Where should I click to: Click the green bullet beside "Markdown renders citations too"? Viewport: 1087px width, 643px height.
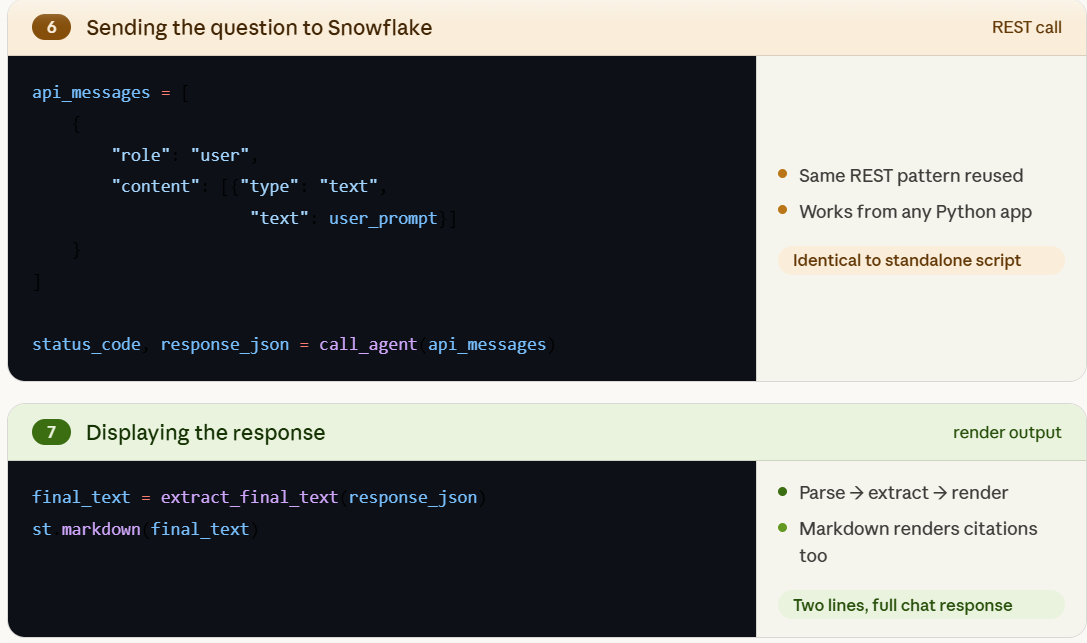click(x=783, y=528)
